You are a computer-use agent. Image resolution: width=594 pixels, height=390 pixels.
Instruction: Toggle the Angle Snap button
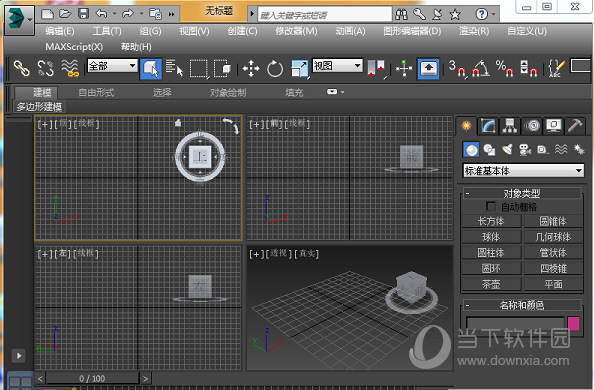click(480, 69)
